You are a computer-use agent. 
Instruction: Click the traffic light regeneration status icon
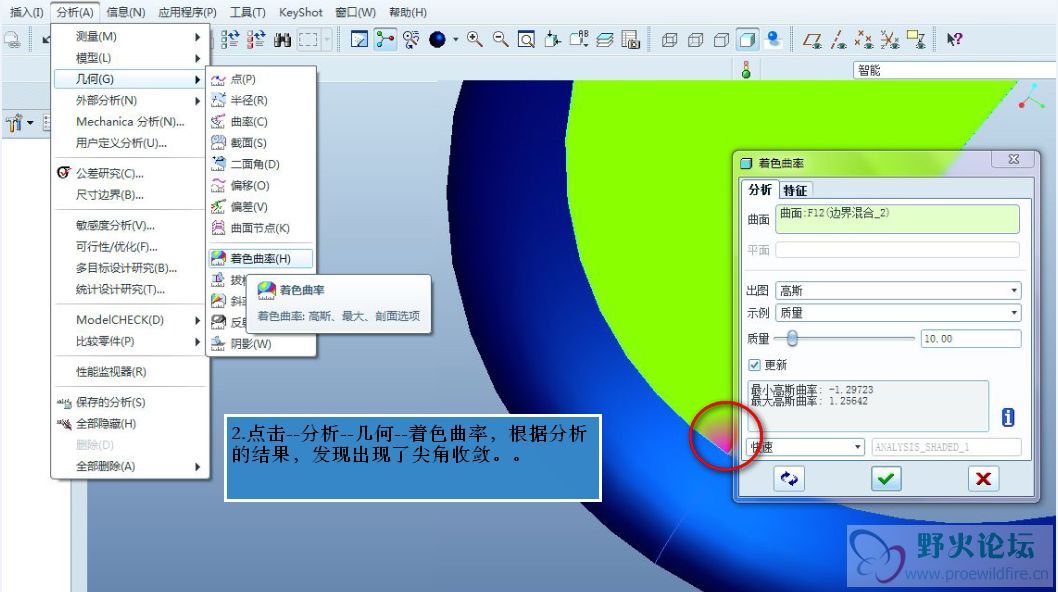point(746,70)
